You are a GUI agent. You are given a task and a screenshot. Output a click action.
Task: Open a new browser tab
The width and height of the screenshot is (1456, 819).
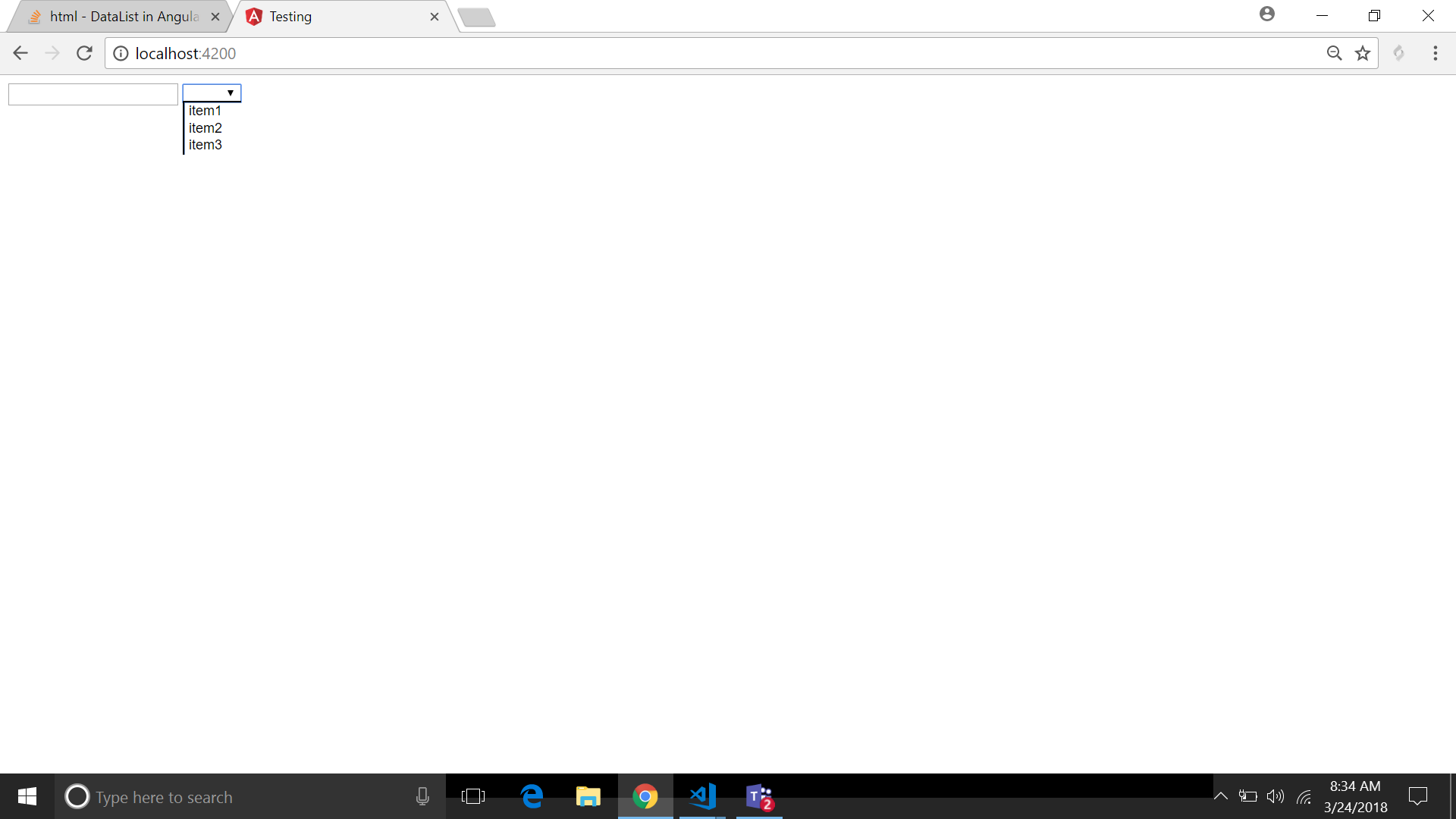[476, 17]
